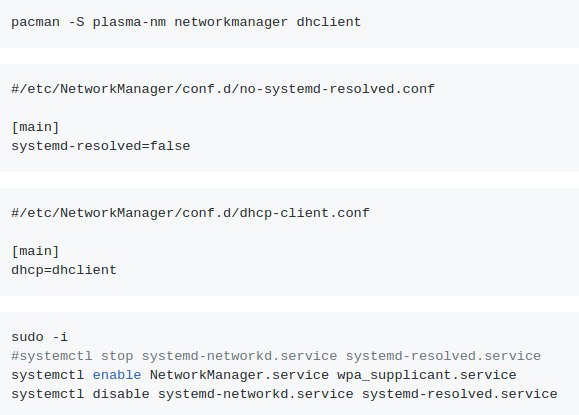Click the pacman install command line
Image resolution: width=579 pixels, height=415 pixels.
coord(186,22)
